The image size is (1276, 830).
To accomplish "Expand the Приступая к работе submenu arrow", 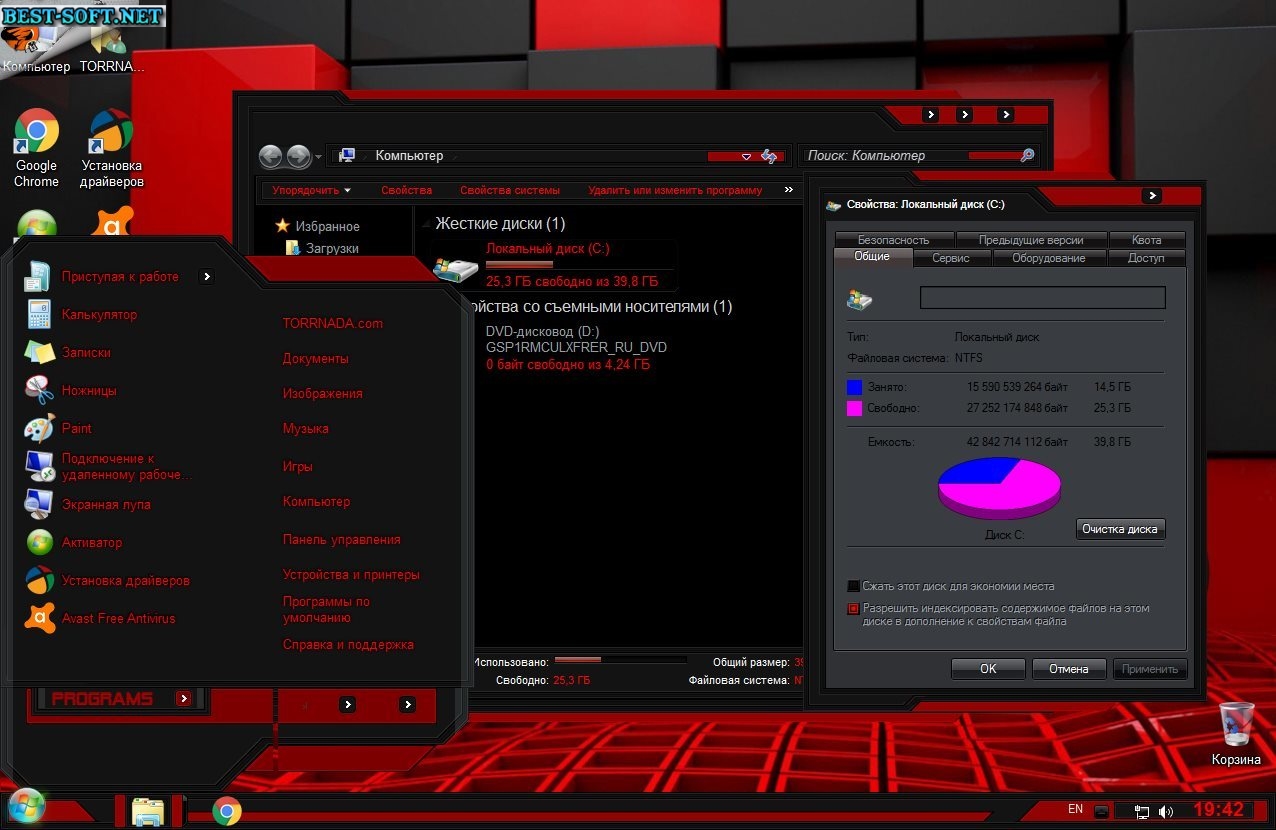I will point(206,277).
